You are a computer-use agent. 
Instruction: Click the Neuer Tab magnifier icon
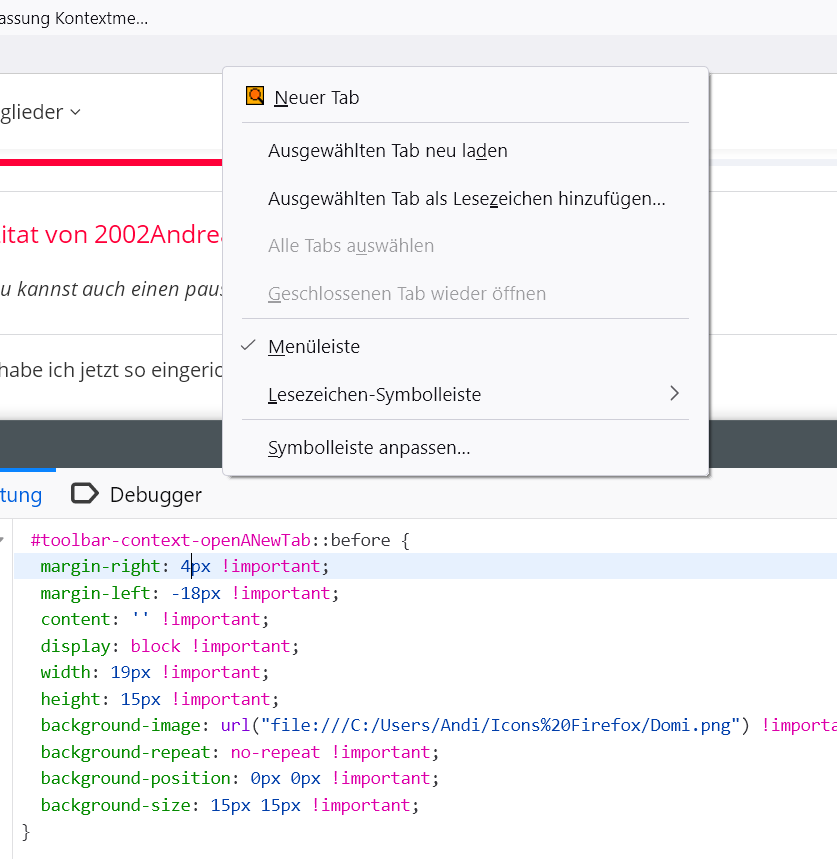tap(255, 97)
